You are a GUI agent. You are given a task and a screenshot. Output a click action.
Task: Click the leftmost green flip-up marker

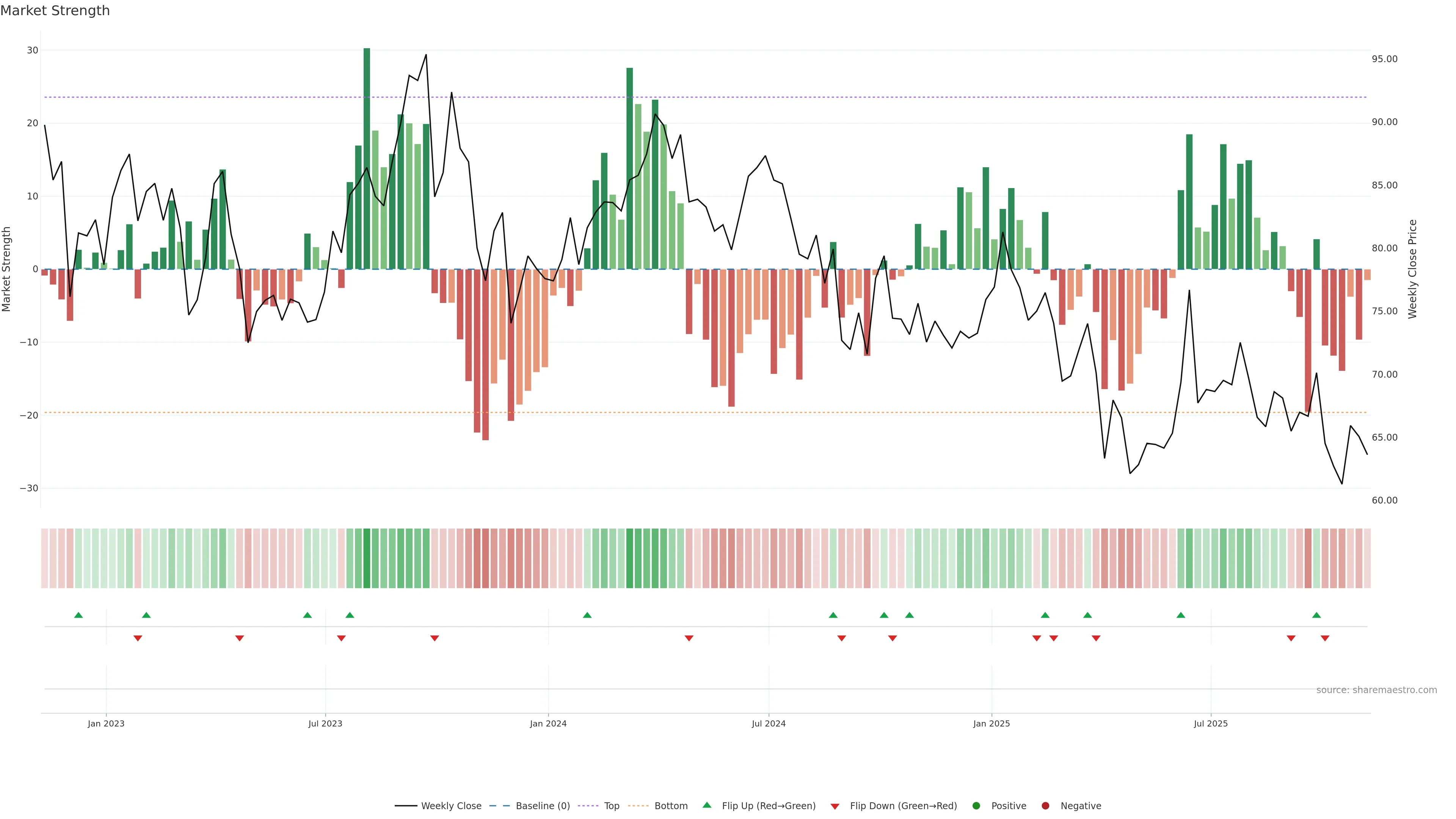(78, 615)
